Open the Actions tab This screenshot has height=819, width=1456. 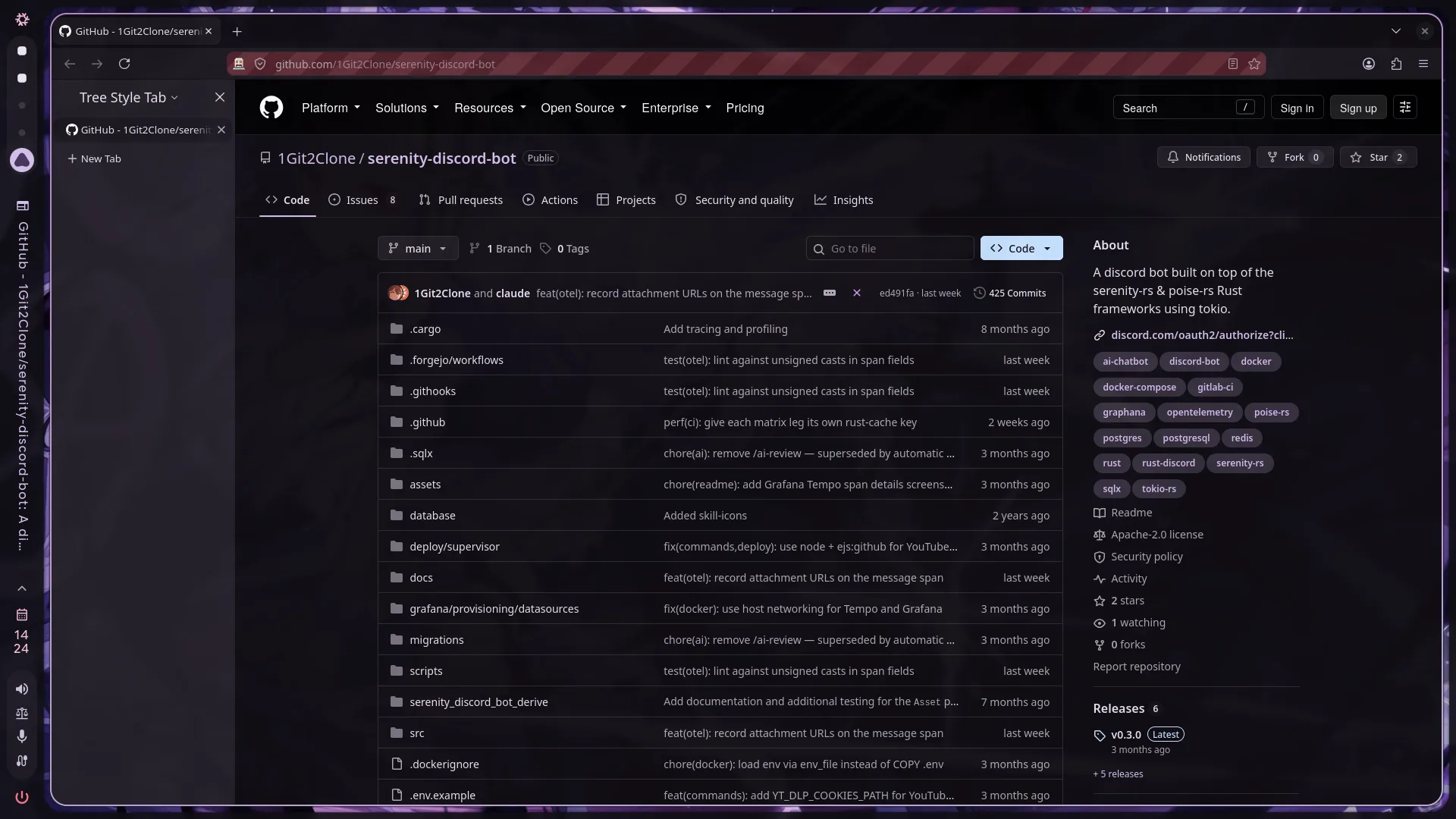tap(550, 200)
